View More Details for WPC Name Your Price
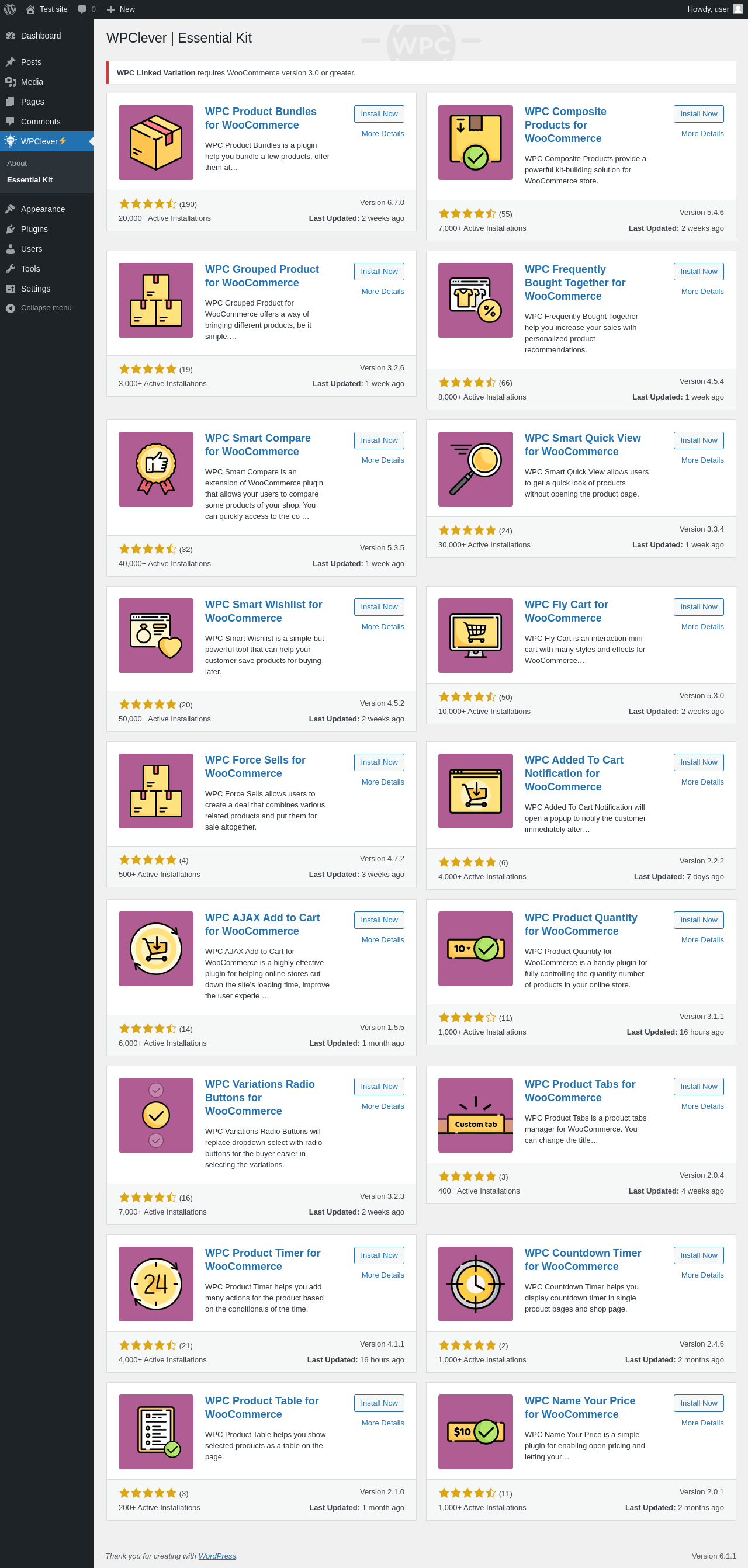The image size is (748, 1568). click(x=702, y=1423)
